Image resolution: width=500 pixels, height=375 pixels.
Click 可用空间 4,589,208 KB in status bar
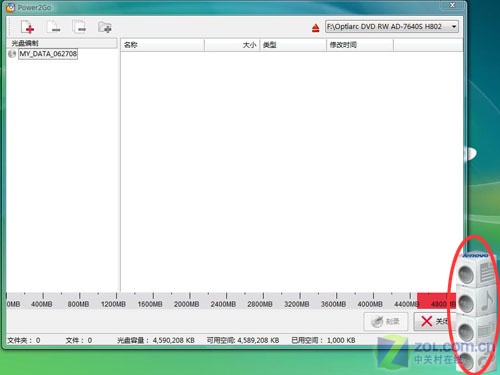pos(243,340)
